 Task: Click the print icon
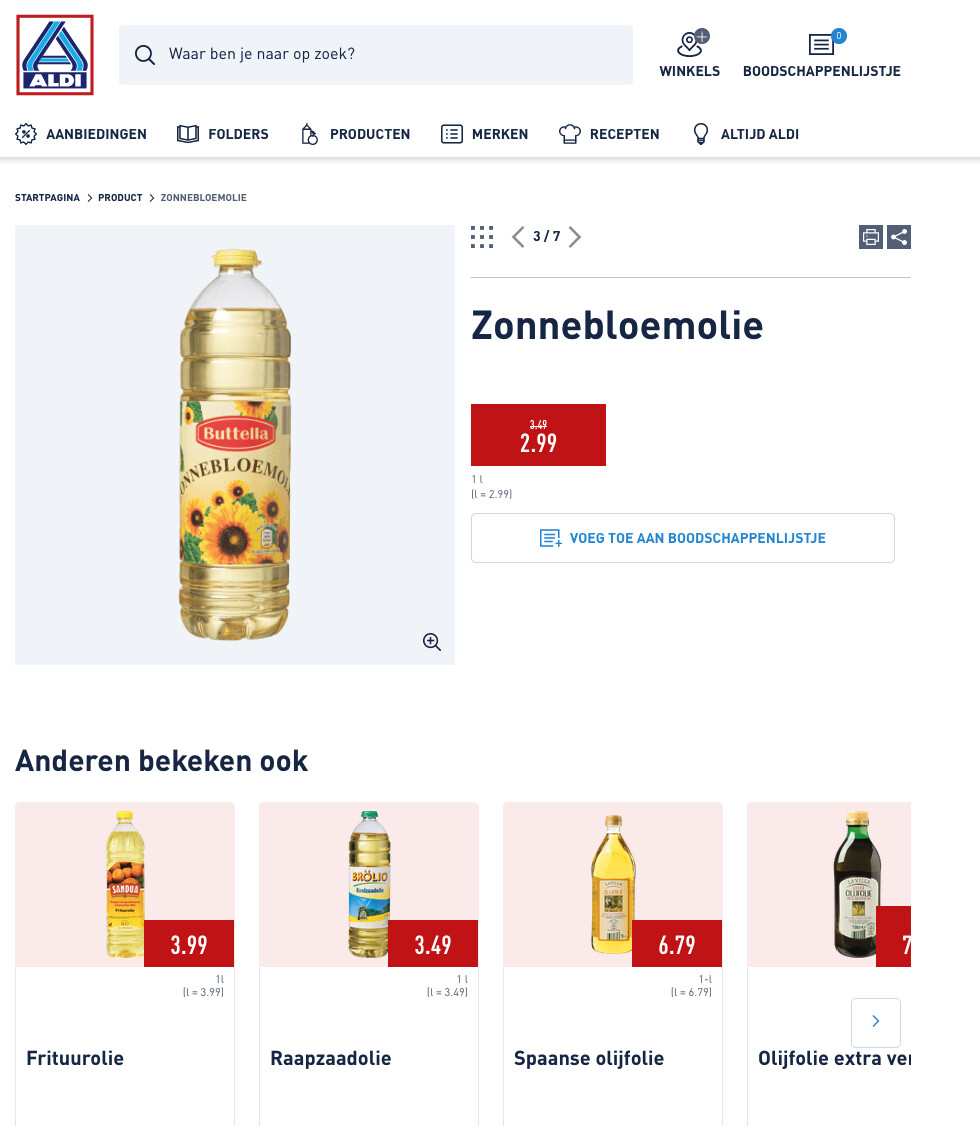click(870, 237)
